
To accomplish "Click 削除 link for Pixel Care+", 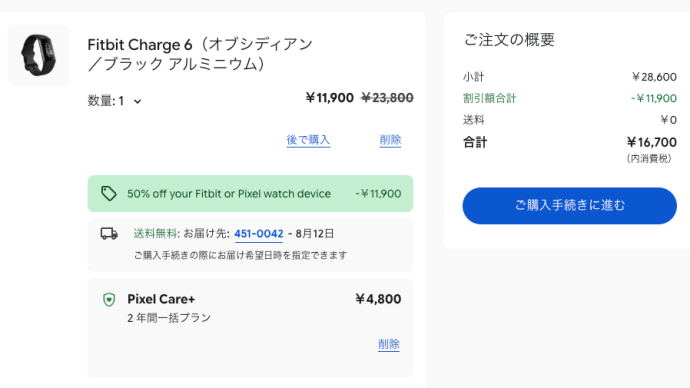I will (389, 344).
